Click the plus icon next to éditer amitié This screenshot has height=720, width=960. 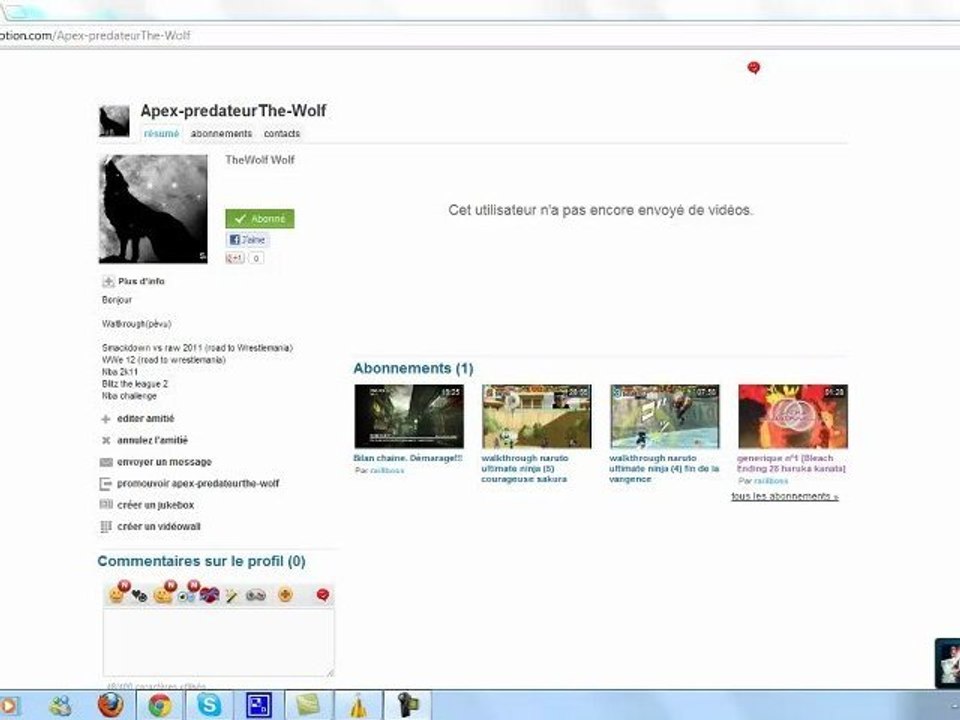106,419
